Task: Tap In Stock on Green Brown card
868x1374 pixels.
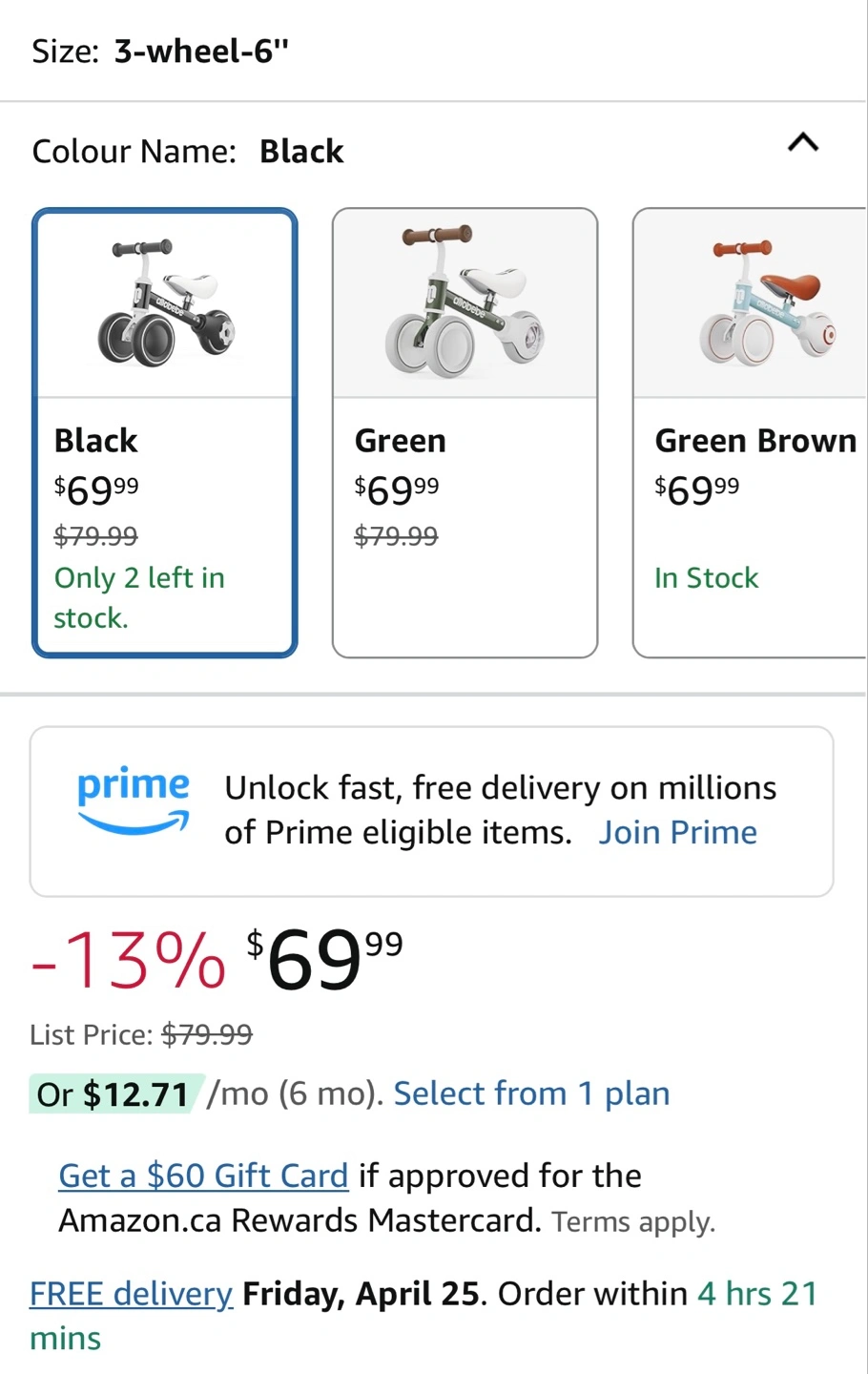Action: 707,578
